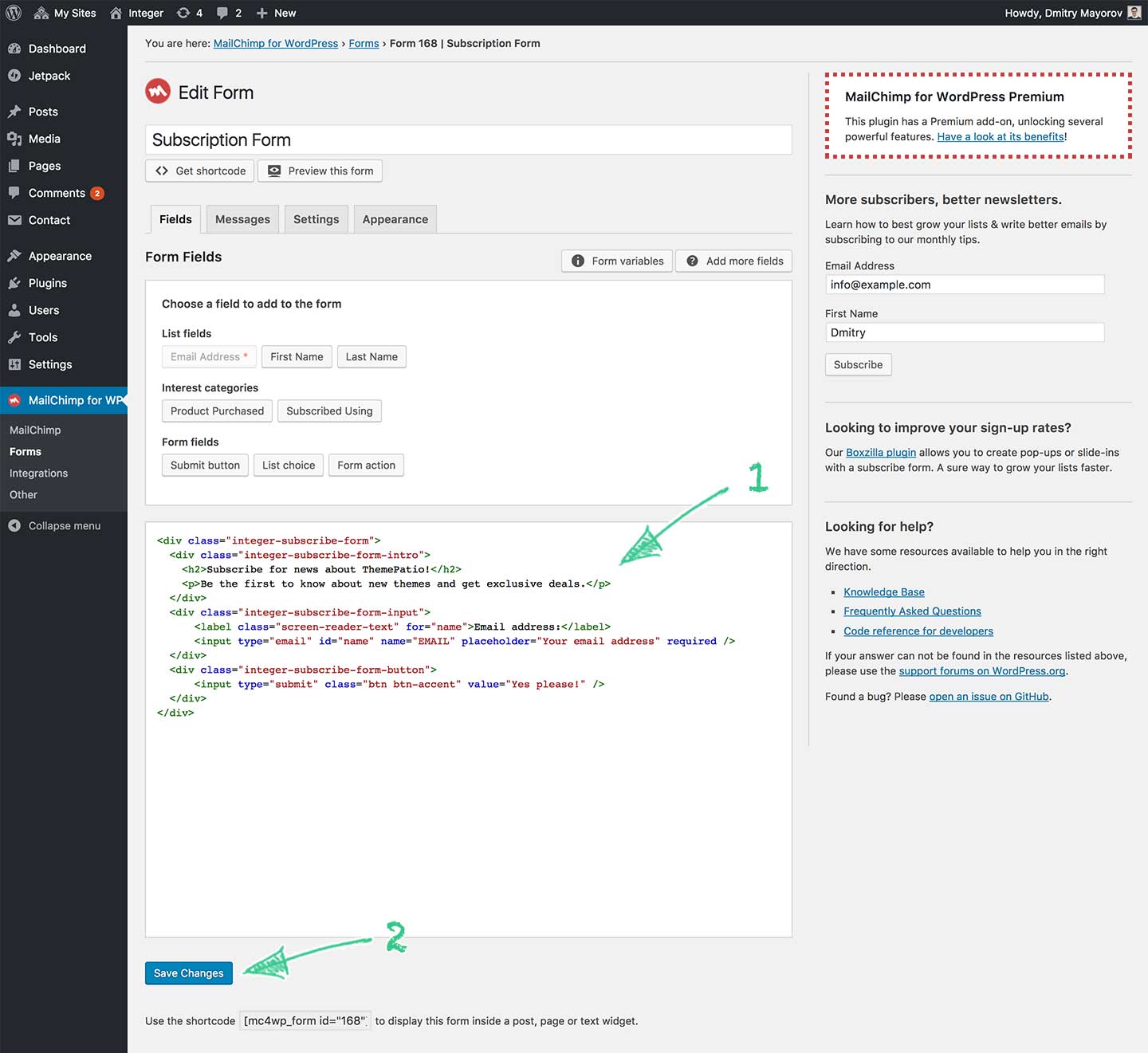Focus the First Name input with Dmitry

point(965,332)
